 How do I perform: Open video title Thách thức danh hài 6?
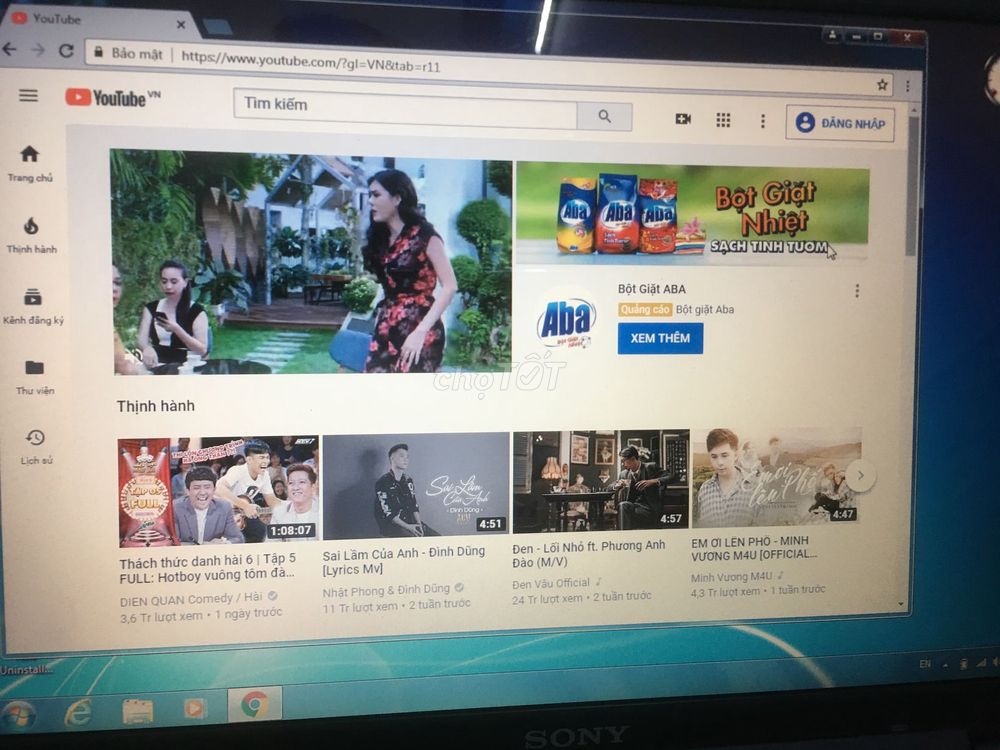coord(208,568)
